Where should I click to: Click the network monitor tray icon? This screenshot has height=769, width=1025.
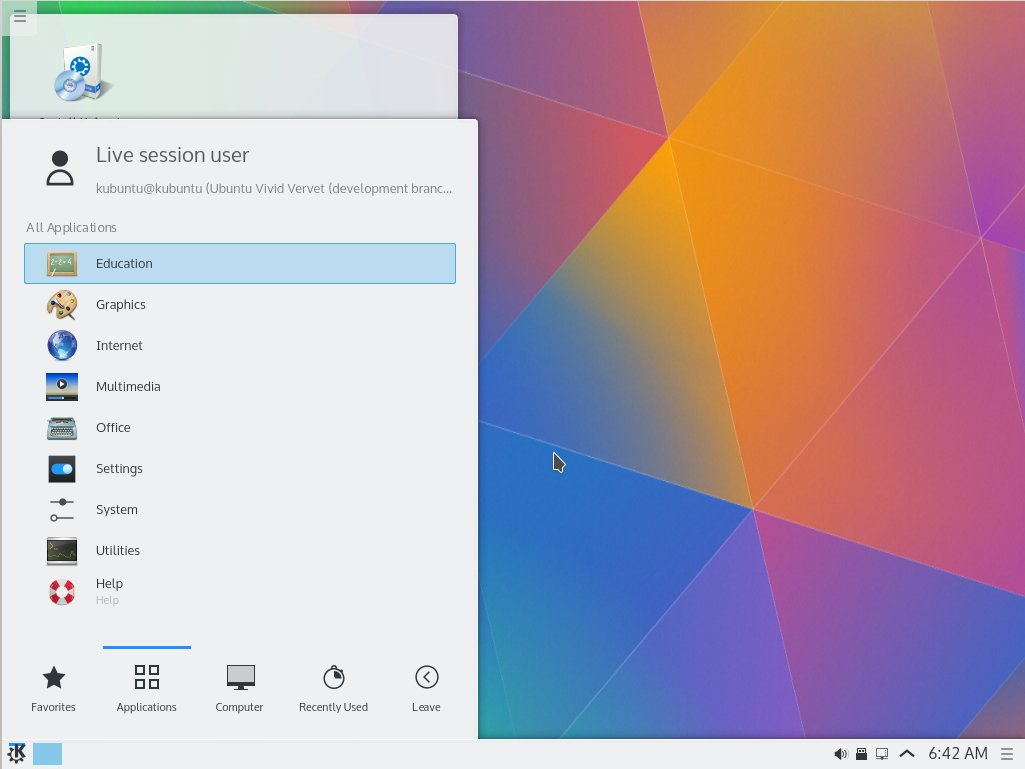point(882,754)
